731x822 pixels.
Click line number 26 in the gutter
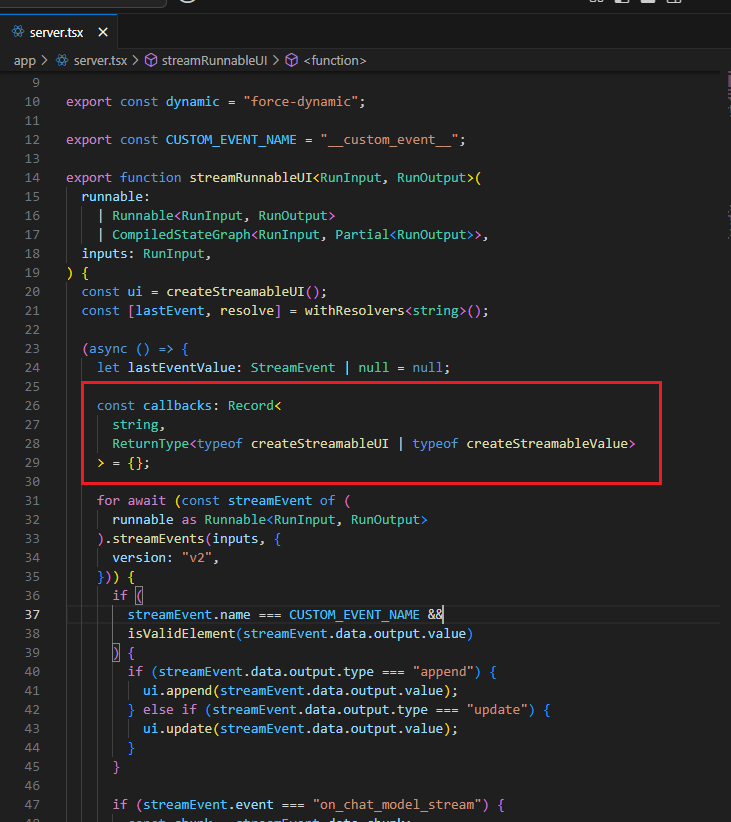pos(32,406)
